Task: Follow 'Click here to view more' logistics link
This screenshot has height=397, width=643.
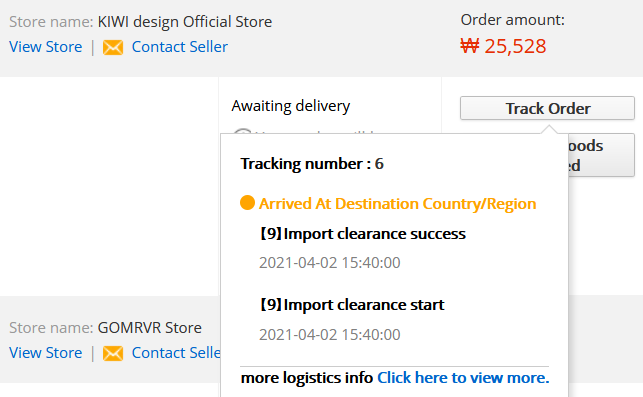Action: (463, 378)
